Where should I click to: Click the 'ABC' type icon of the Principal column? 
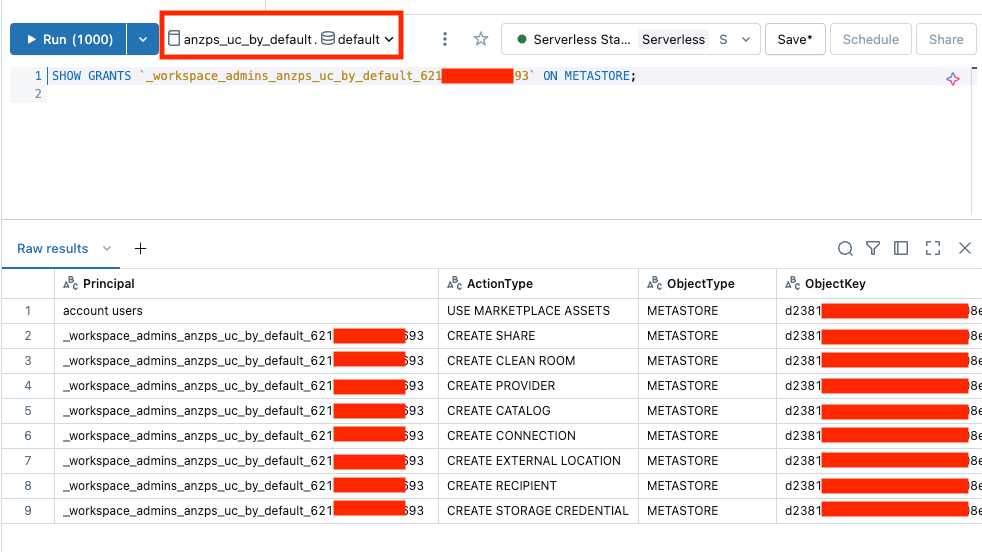pyautogui.click(x=71, y=283)
